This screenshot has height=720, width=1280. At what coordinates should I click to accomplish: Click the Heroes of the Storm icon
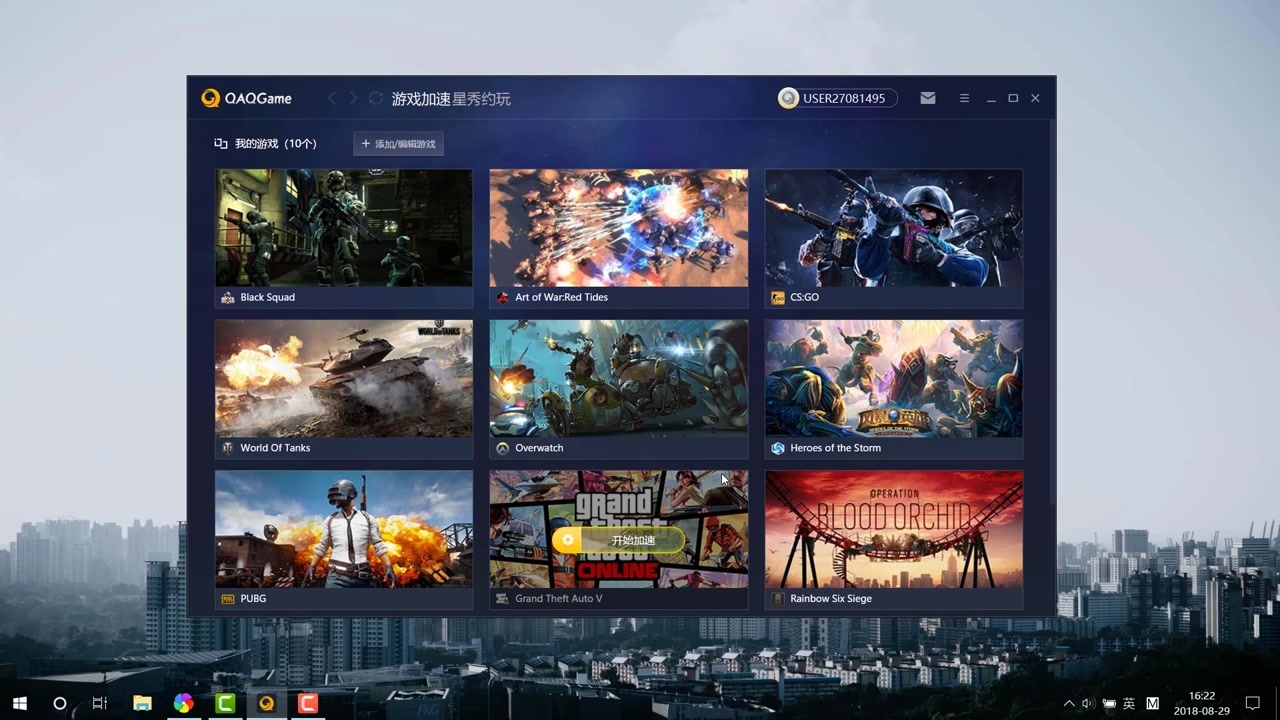click(778, 448)
